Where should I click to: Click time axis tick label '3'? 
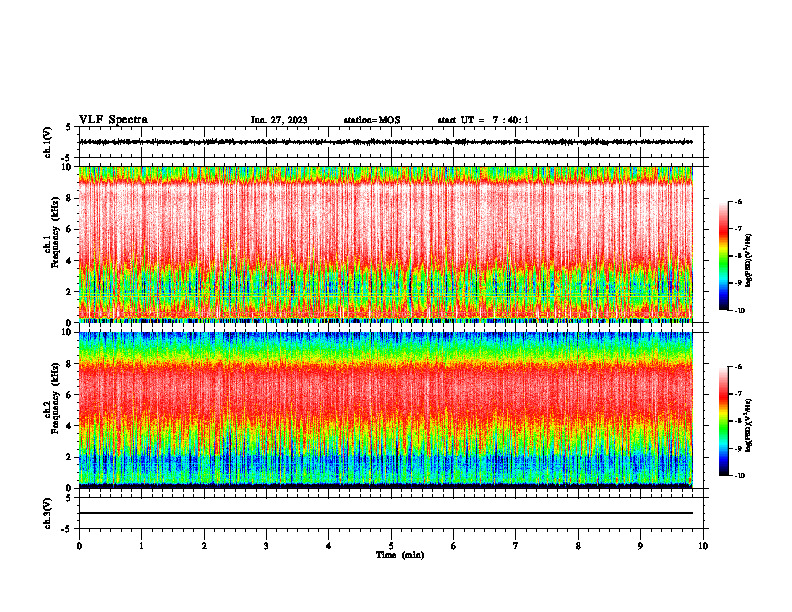click(266, 546)
